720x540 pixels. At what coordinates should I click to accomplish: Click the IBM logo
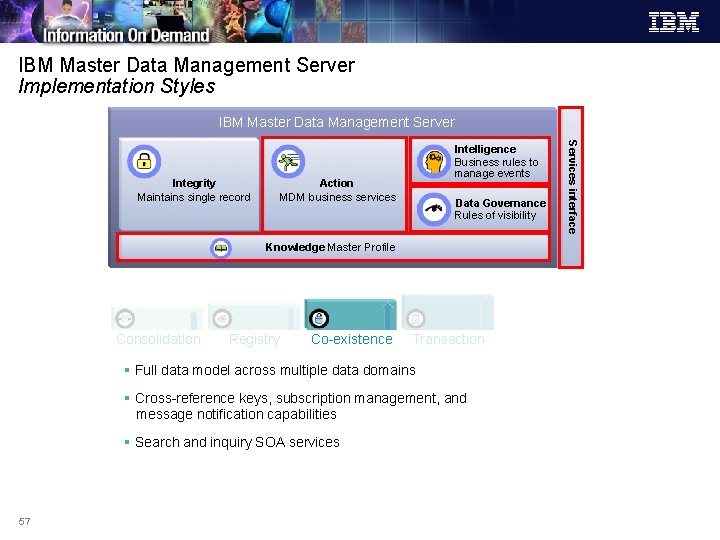(674, 22)
